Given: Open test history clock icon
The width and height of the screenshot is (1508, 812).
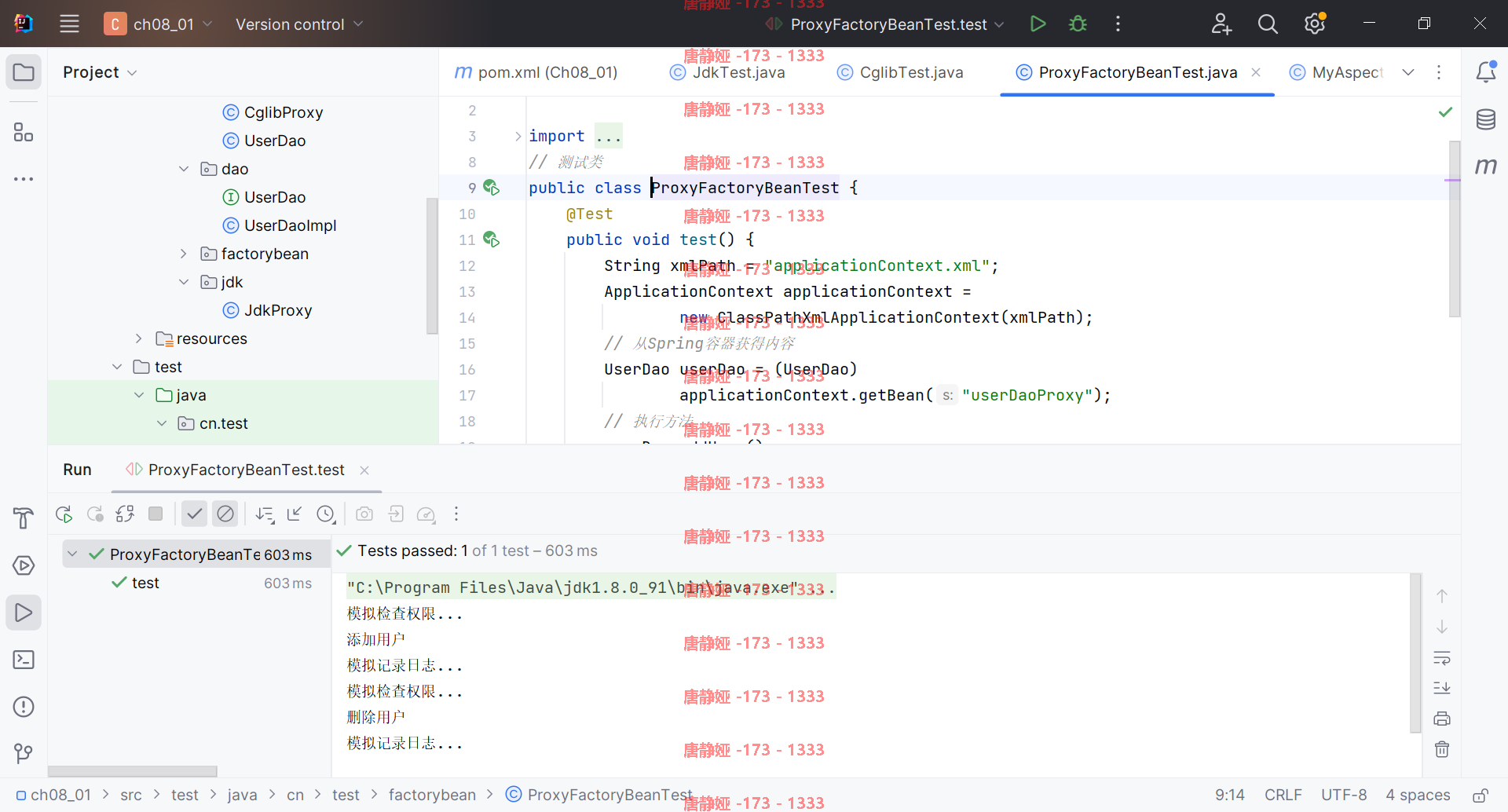Looking at the screenshot, I should [x=326, y=514].
